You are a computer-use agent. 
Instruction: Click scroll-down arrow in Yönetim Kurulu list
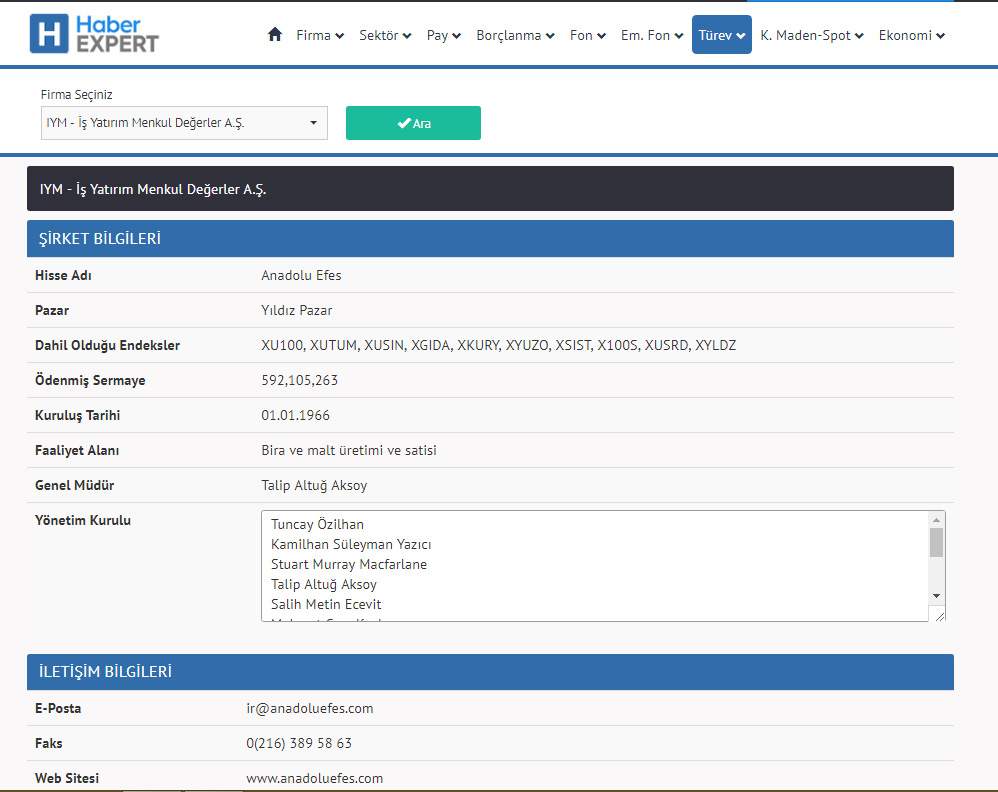pos(936,596)
